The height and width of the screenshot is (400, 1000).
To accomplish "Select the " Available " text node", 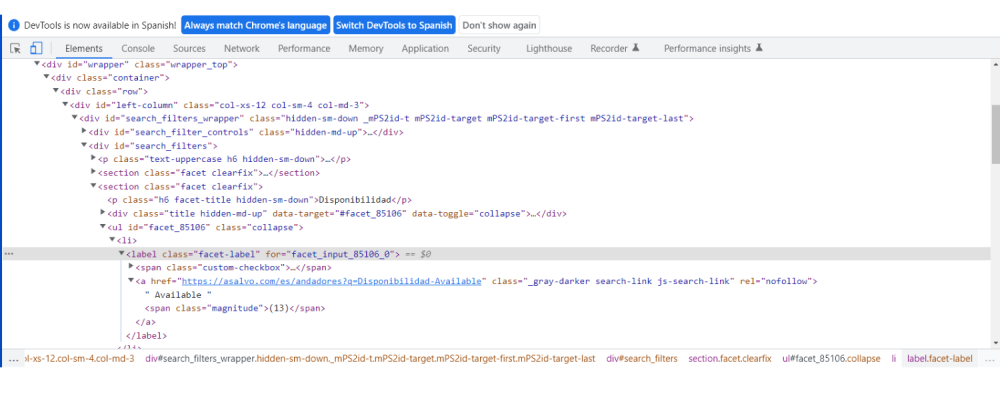I will tap(178, 295).
